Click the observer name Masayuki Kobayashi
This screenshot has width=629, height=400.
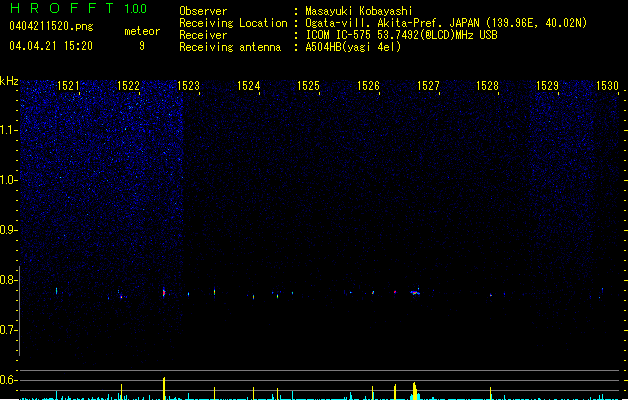[359, 11]
